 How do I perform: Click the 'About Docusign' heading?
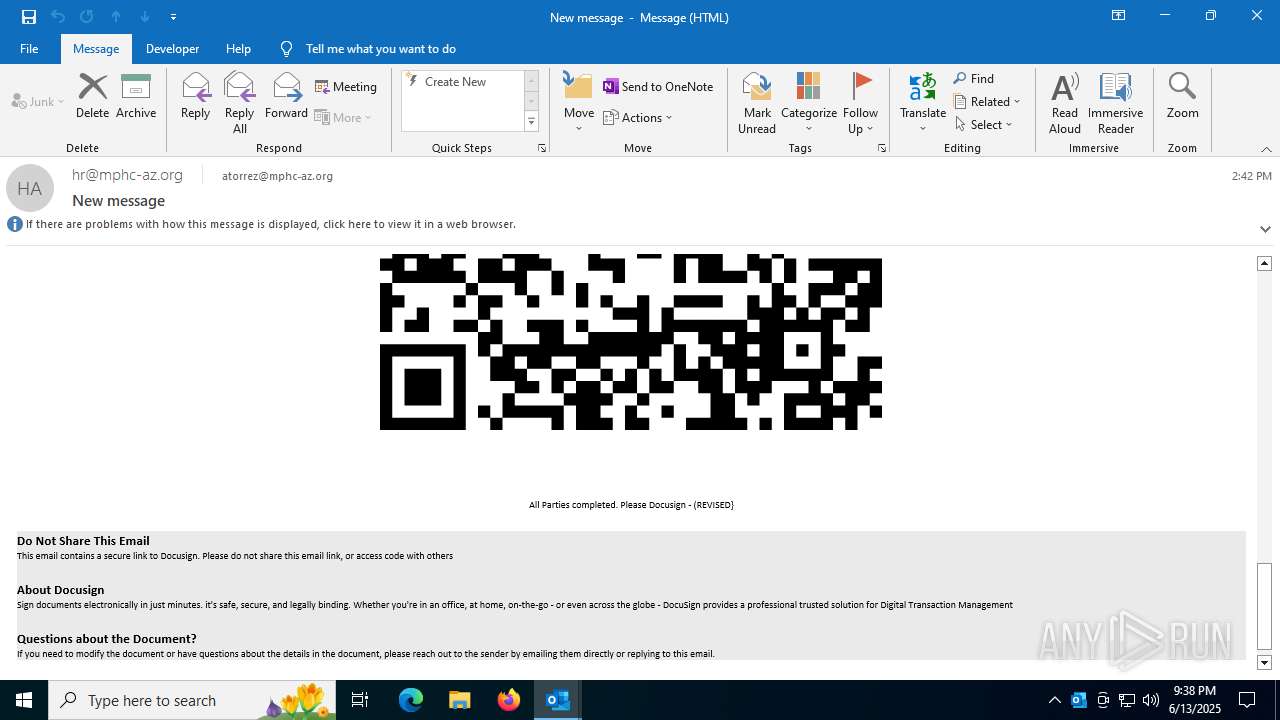click(x=60, y=590)
